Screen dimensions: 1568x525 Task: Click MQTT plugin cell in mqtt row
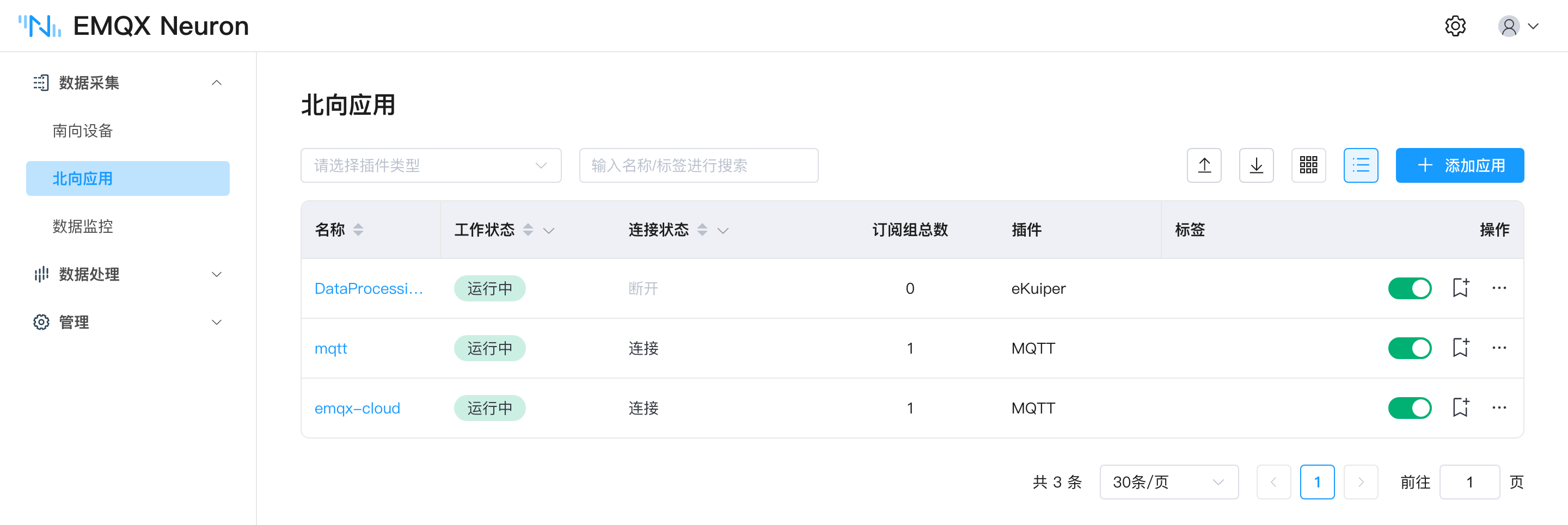click(x=1033, y=348)
